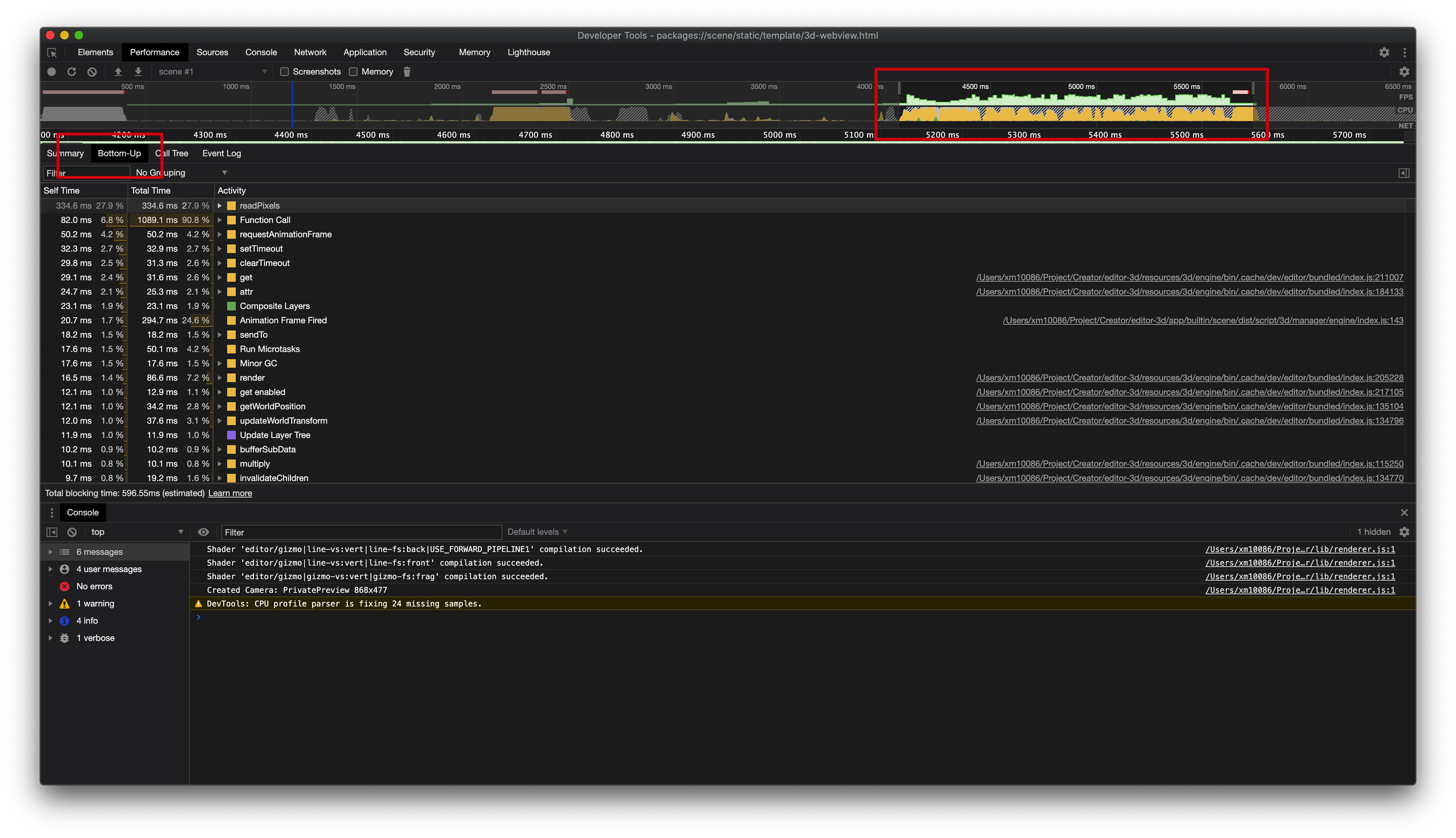This screenshot has height=838, width=1456.
Task: Click the reload and profile icon
Action: tap(72, 72)
